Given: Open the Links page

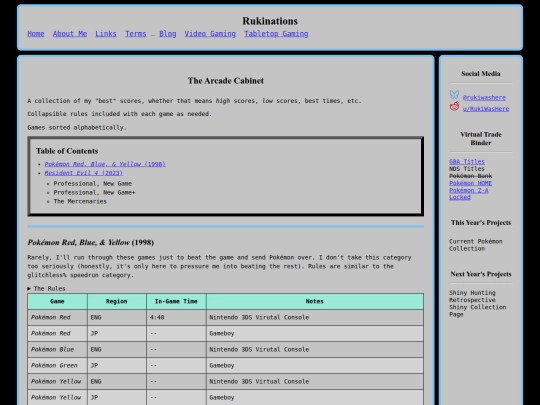Looking at the screenshot, I should click(106, 34).
